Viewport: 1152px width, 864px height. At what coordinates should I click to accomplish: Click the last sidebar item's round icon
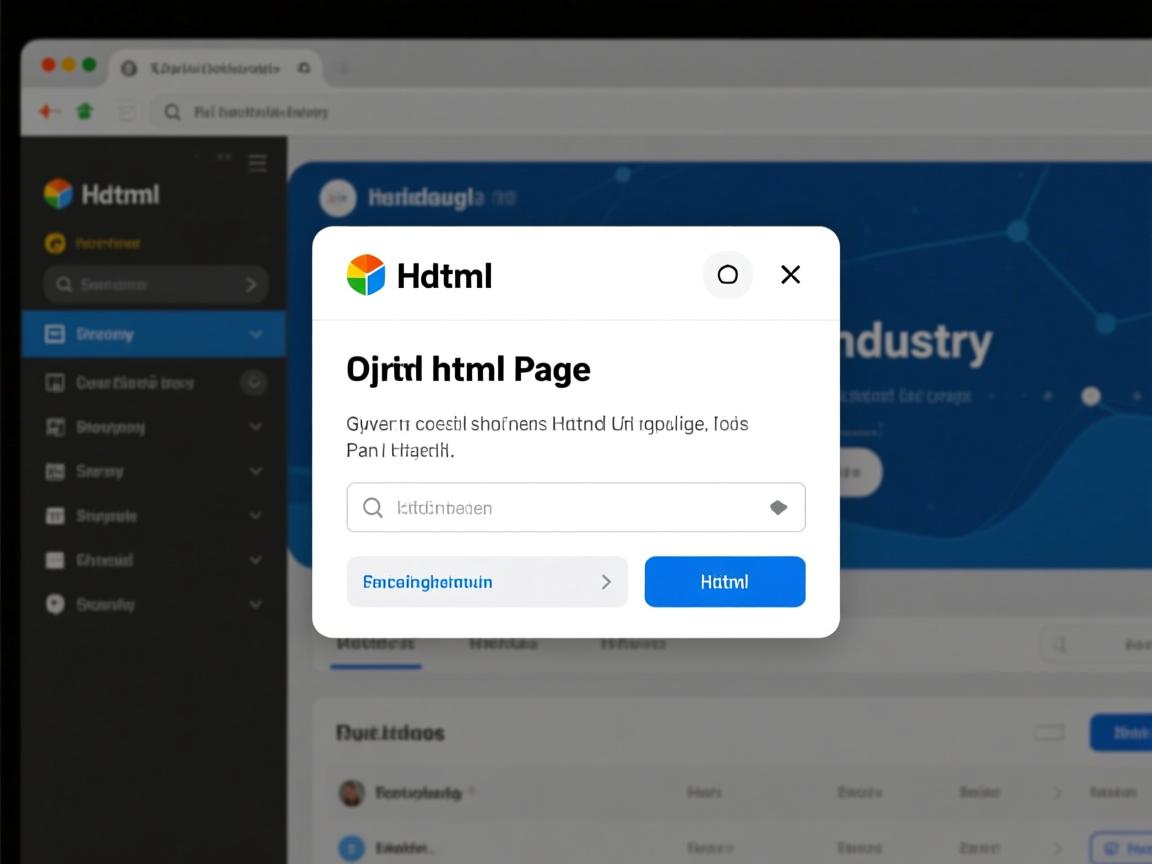[x=56, y=604]
